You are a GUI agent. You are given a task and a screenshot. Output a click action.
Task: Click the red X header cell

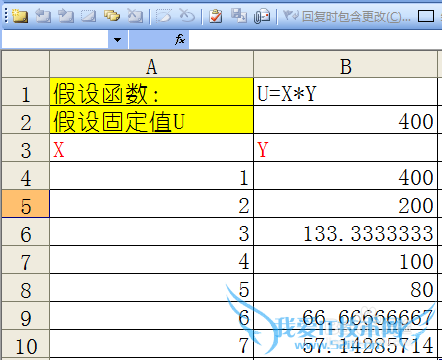pyautogui.click(x=152, y=148)
